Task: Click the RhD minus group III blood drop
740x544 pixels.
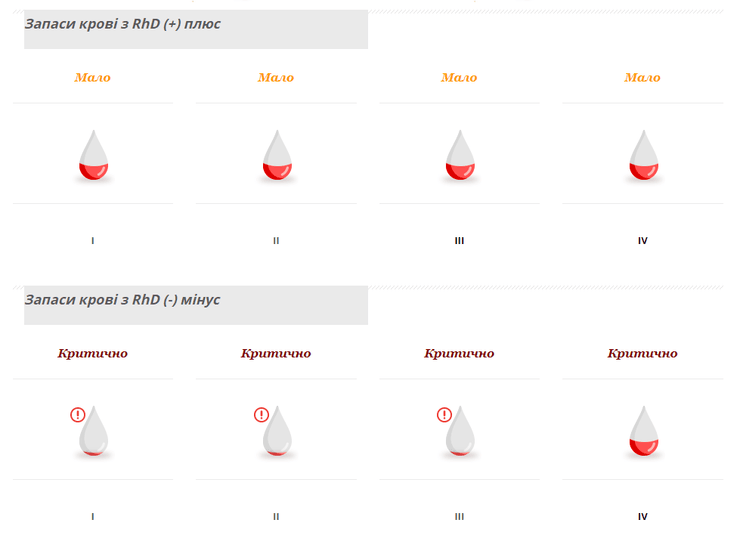Action: pos(460,432)
